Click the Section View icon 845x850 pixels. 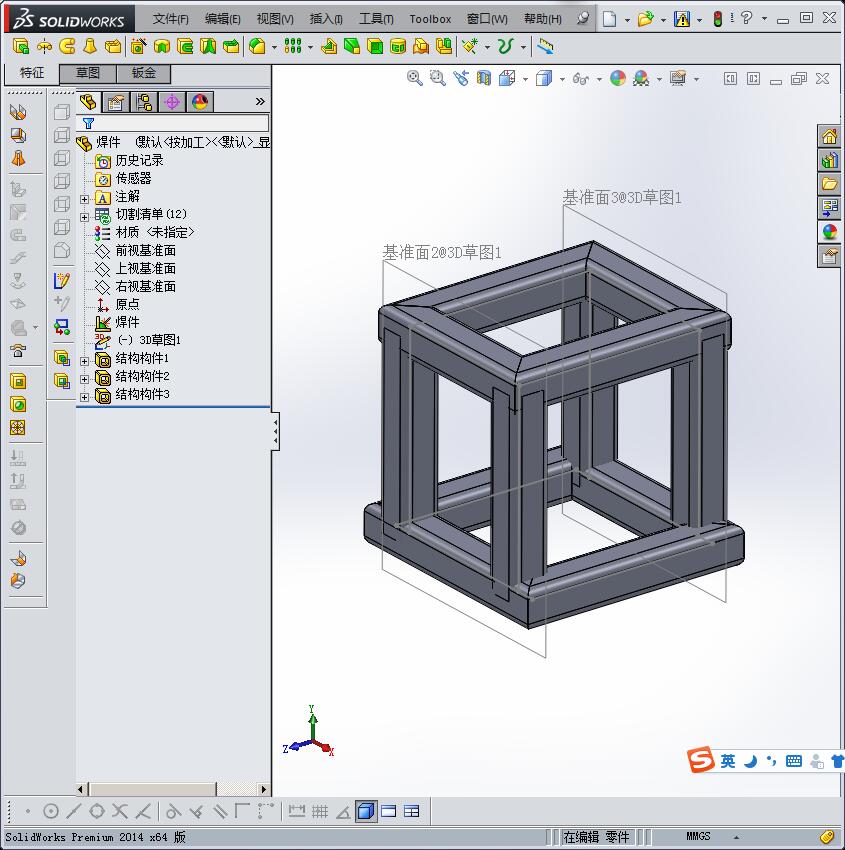point(483,79)
